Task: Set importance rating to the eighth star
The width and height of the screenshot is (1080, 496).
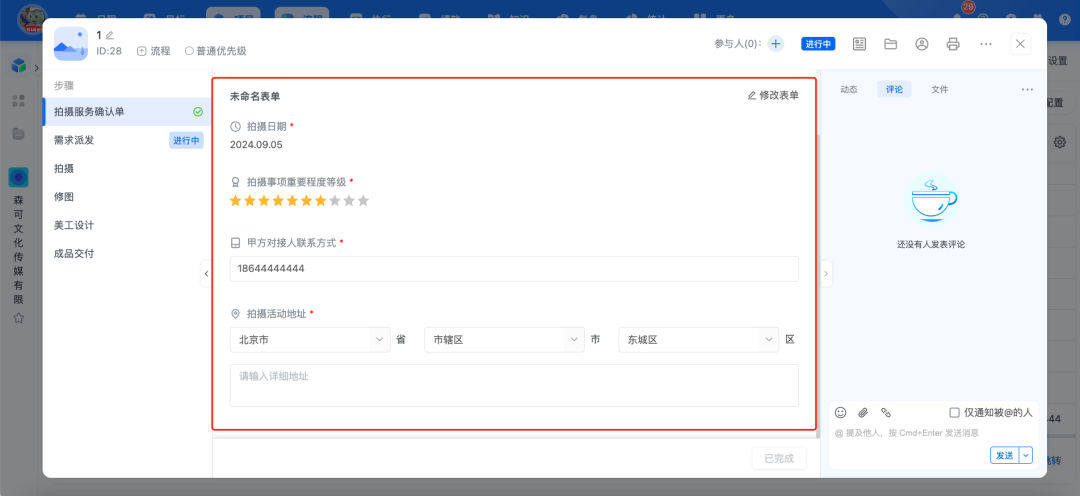Action: (335, 201)
